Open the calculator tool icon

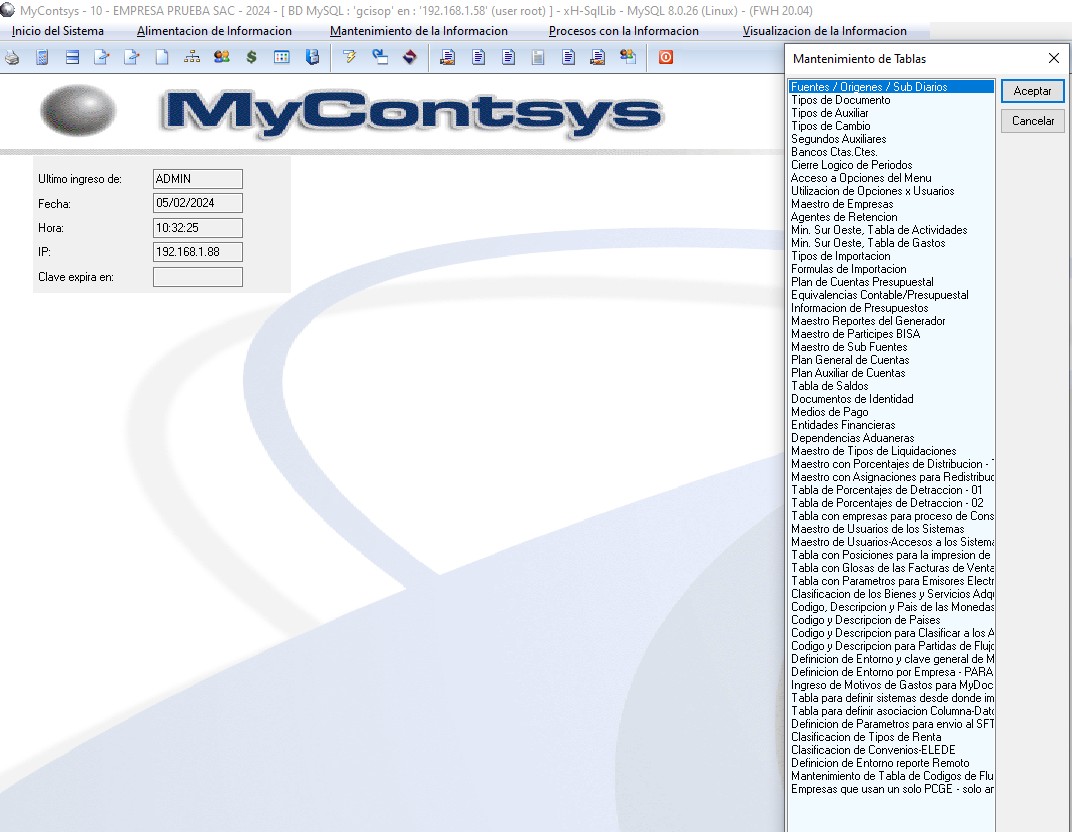[42, 58]
